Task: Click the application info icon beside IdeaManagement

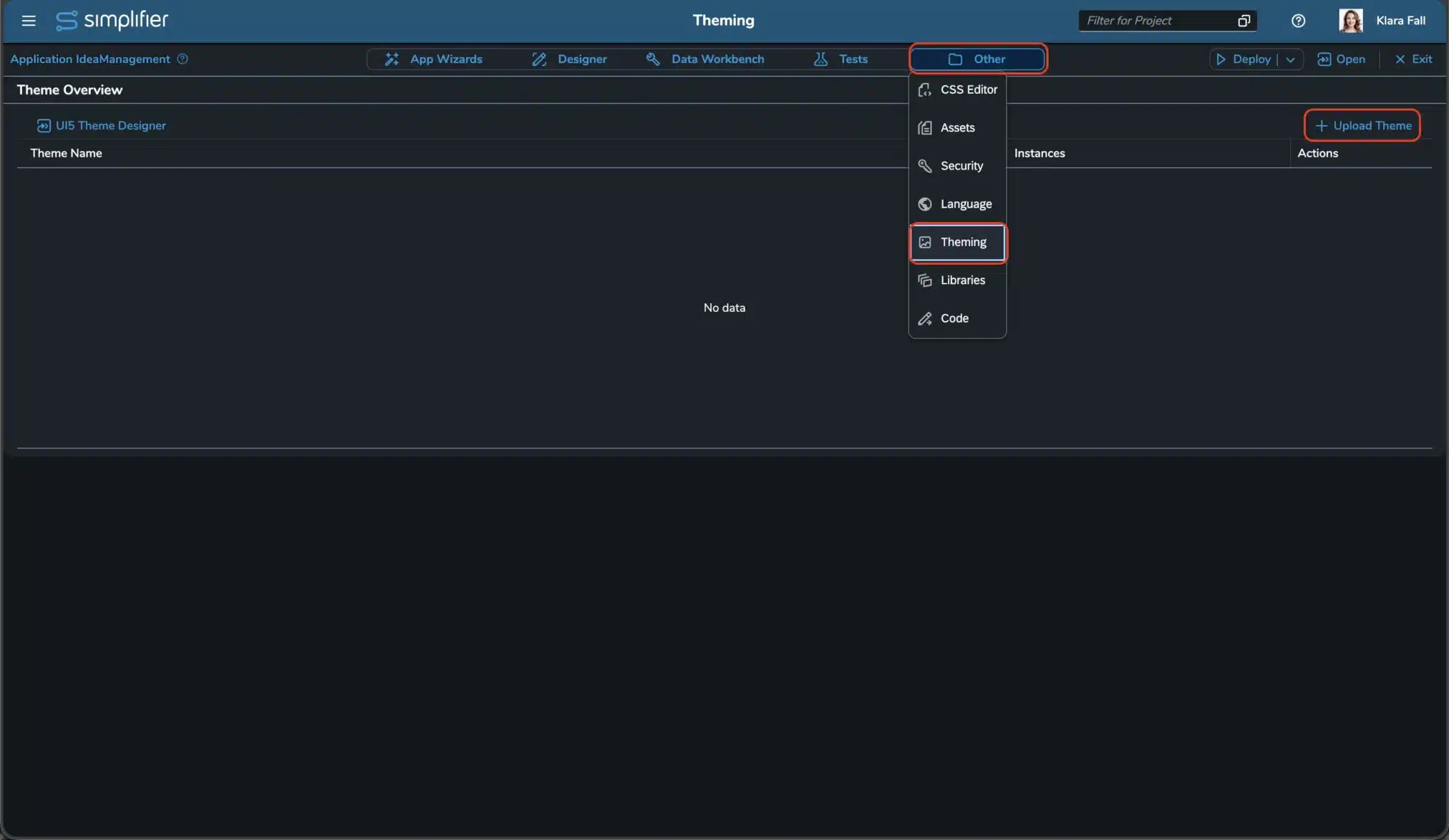Action: [183, 59]
